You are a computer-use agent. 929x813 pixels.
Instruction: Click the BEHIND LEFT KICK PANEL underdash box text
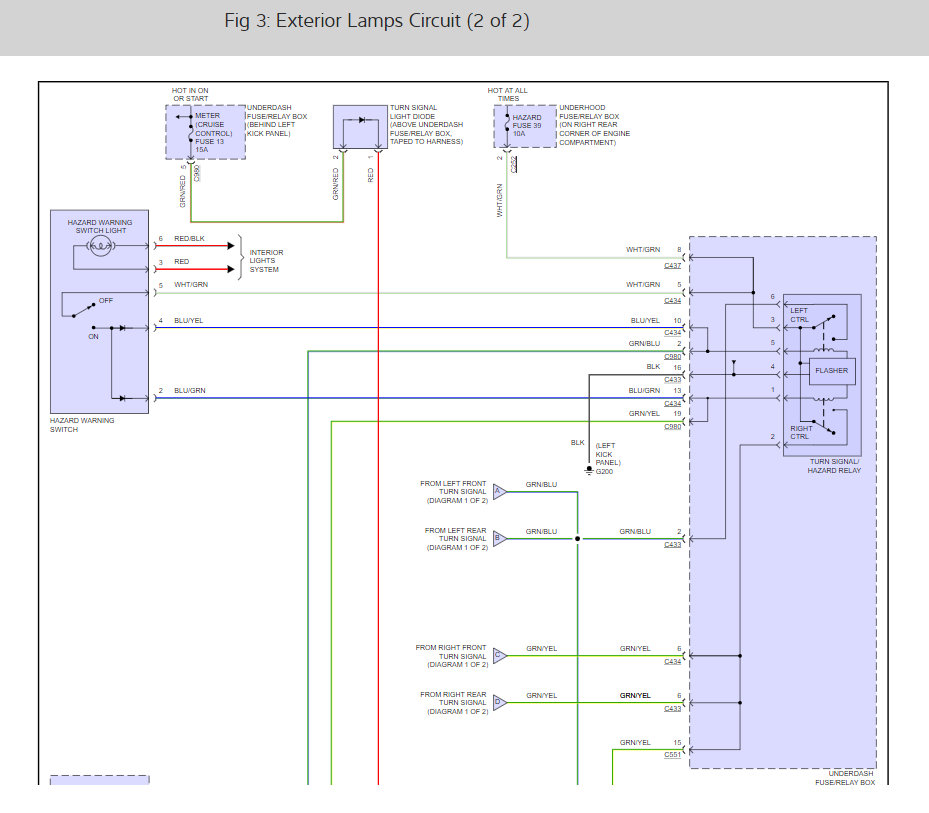point(277,120)
